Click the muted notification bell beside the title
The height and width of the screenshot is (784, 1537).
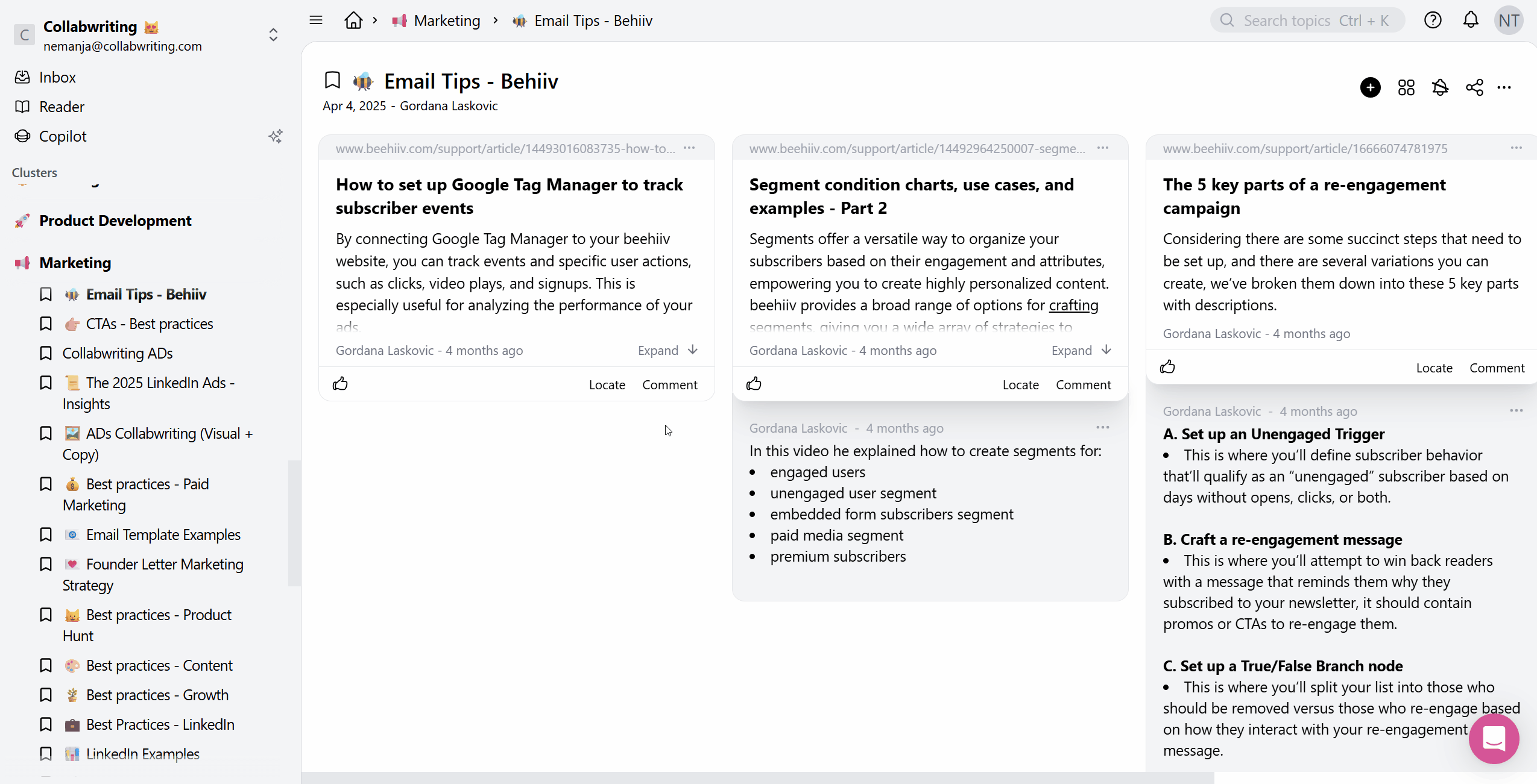click(x=1440, y=87)
